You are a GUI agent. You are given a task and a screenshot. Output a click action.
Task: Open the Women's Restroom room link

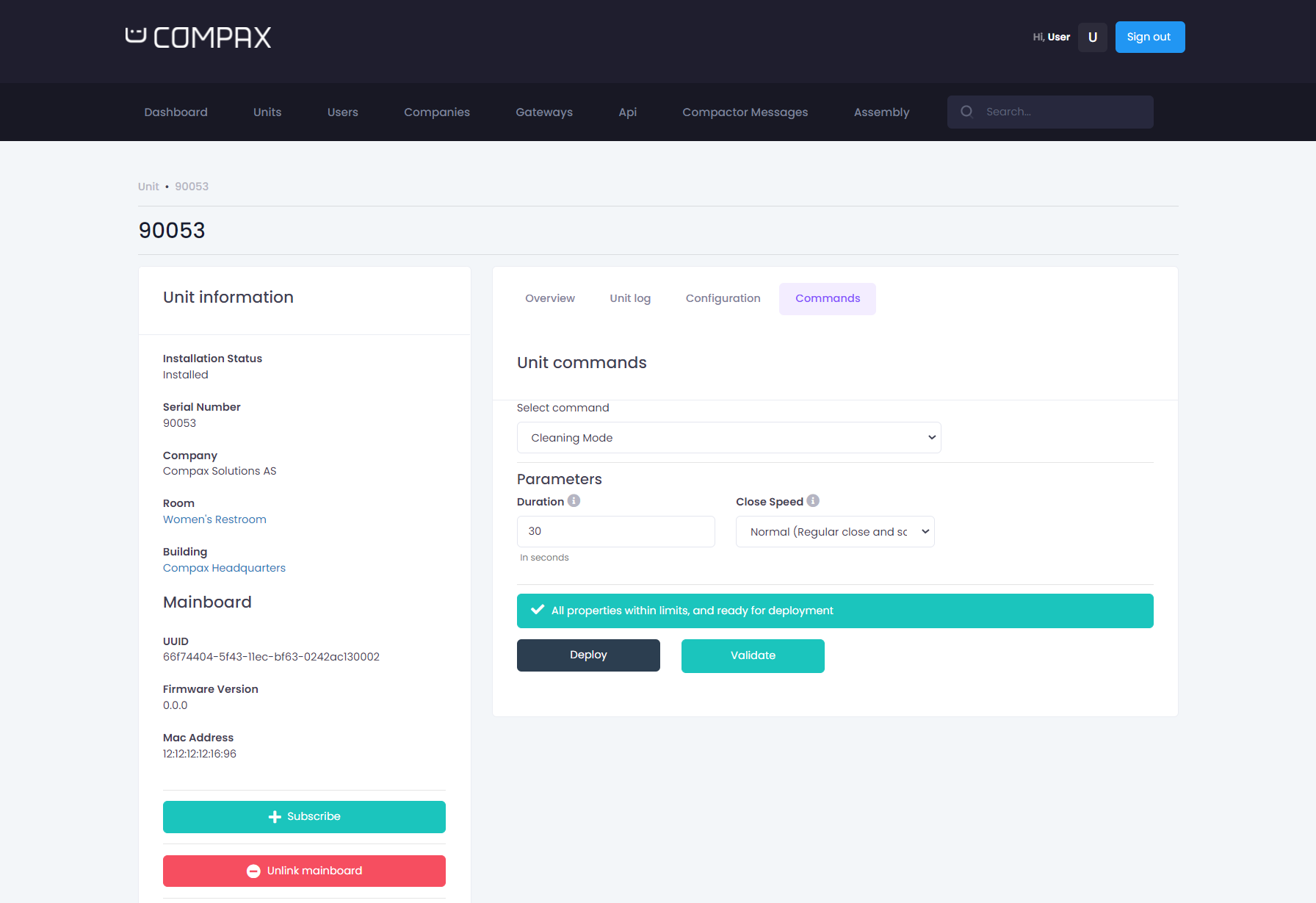tap(214, 519)
